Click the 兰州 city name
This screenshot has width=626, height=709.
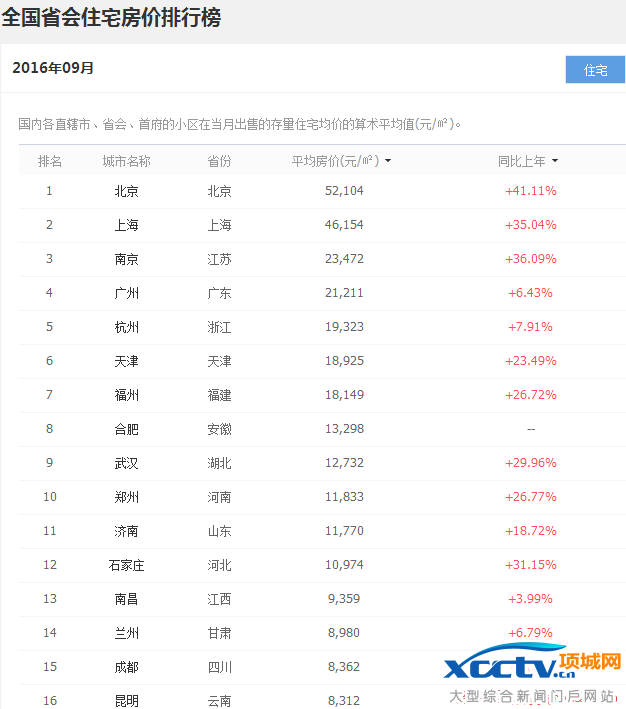click(x=126, y=633)
